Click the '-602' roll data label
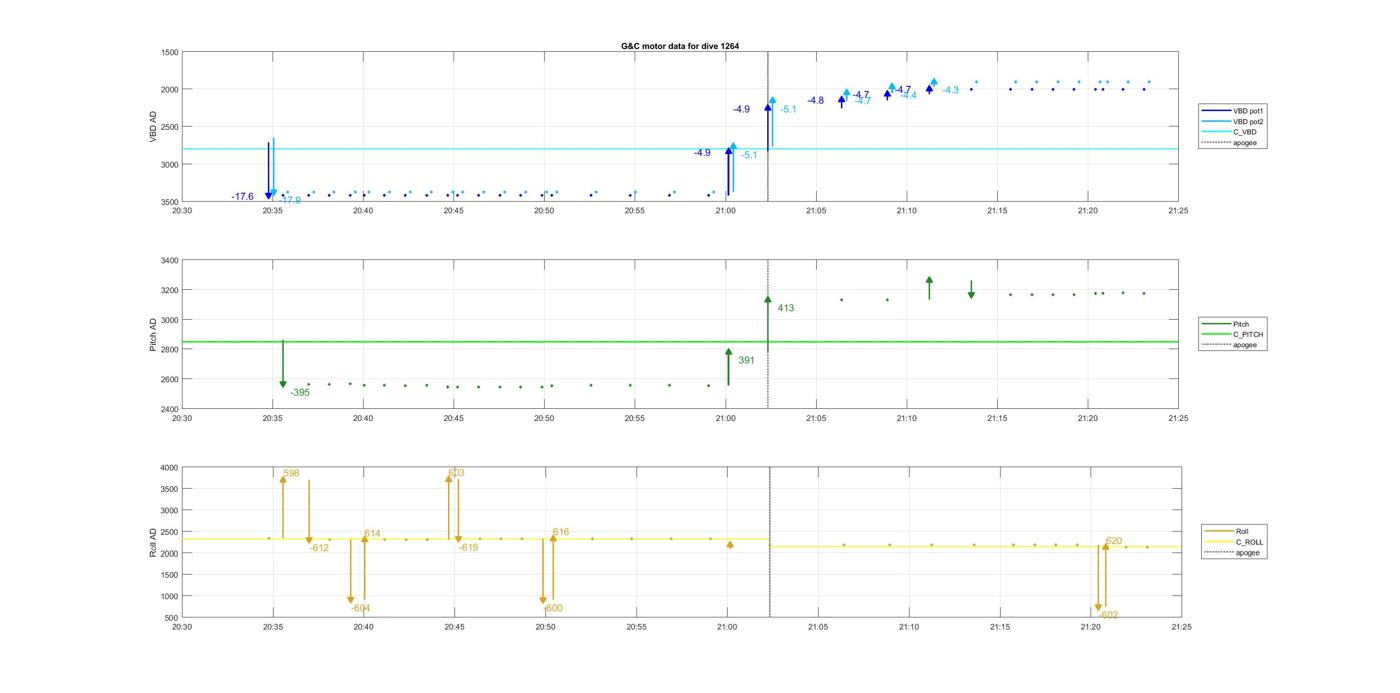 point(1109,615)
